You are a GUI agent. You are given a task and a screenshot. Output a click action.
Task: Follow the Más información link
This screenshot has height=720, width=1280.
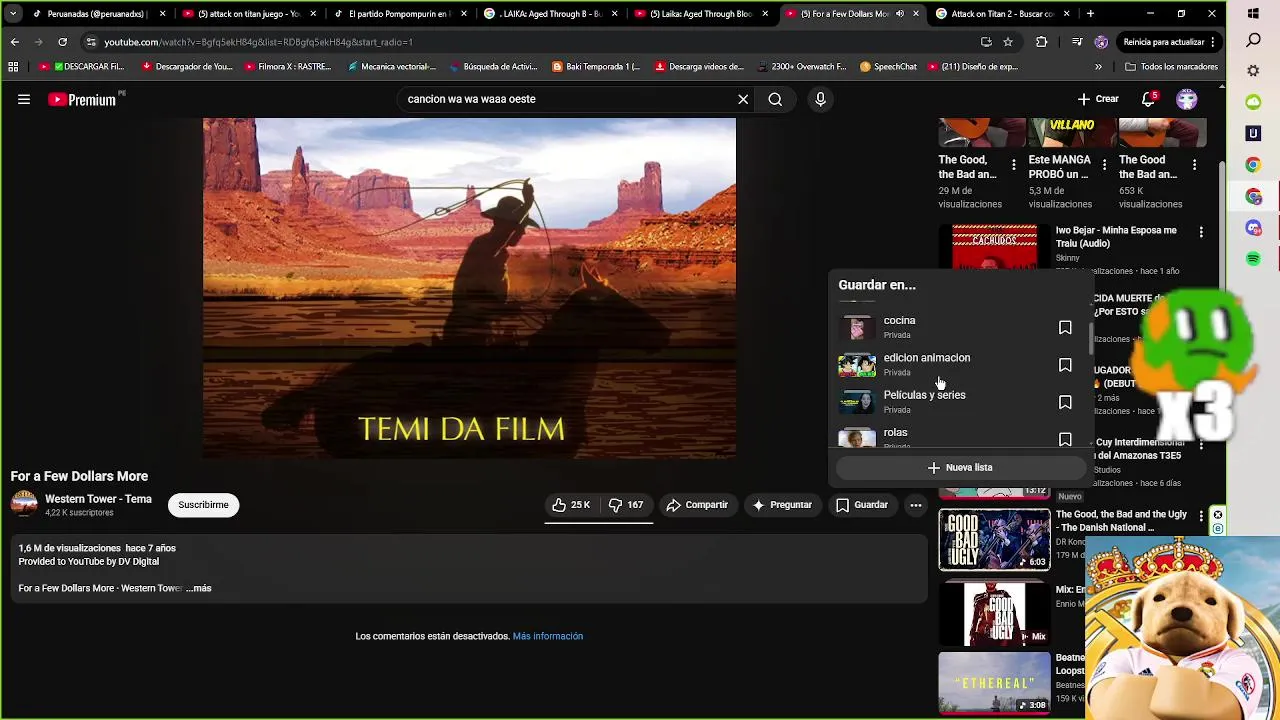(x=548, y=636)
